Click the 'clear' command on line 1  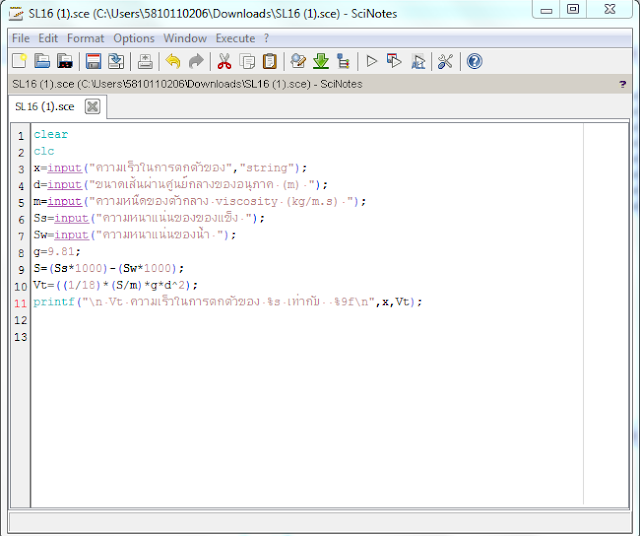[x=51, y=134]
